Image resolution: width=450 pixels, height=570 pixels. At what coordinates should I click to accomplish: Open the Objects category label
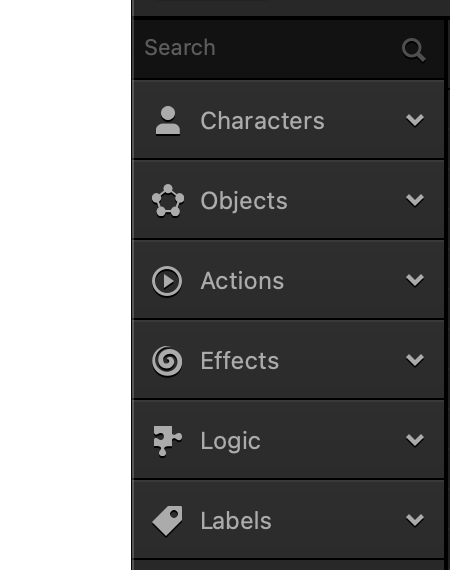tap(244, 201)
